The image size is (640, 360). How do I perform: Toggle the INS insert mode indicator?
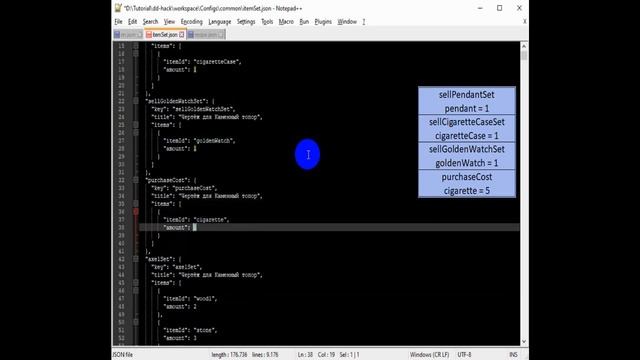tap(513, 355)
